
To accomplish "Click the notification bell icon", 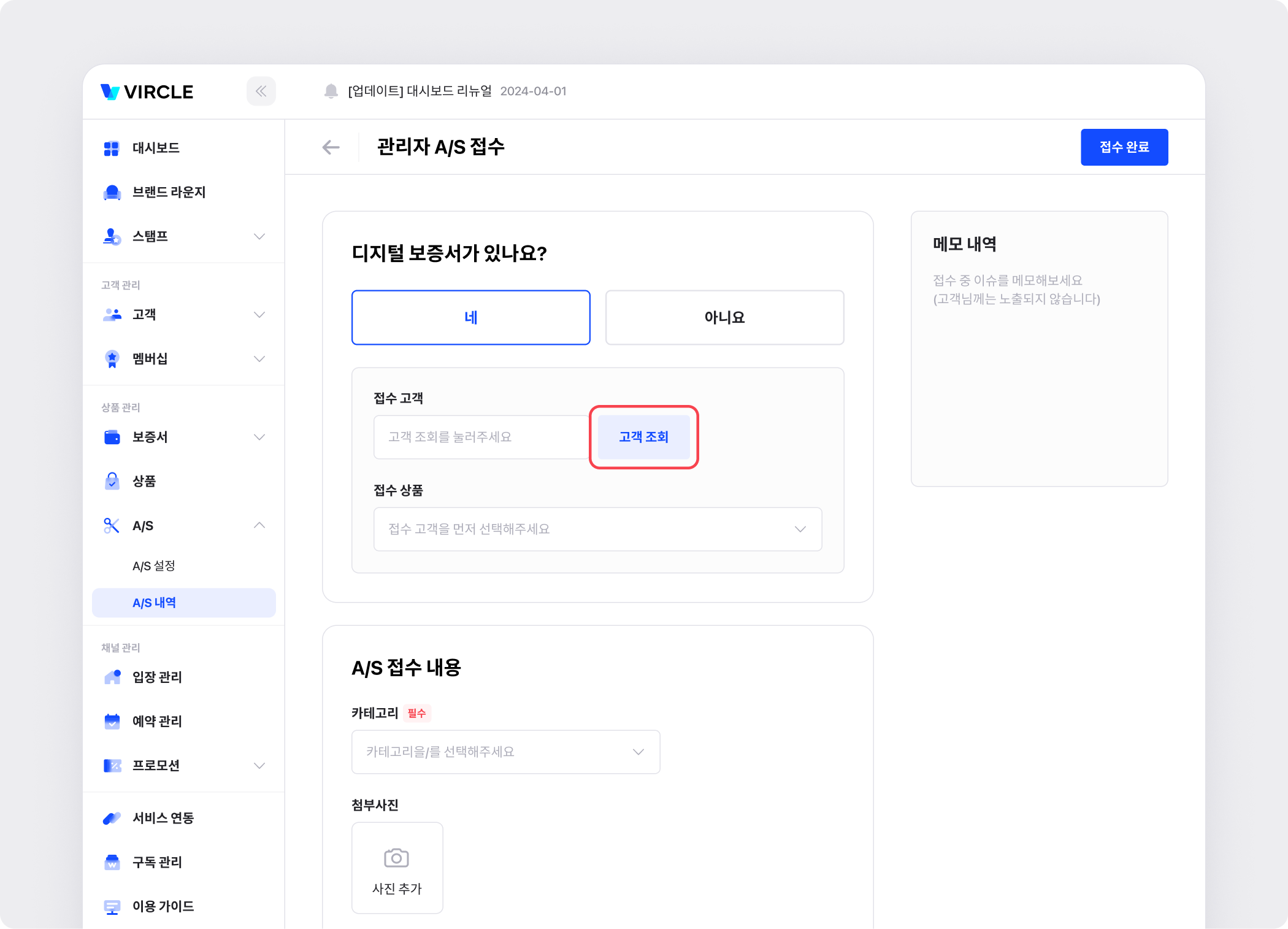I will (331, 91).
